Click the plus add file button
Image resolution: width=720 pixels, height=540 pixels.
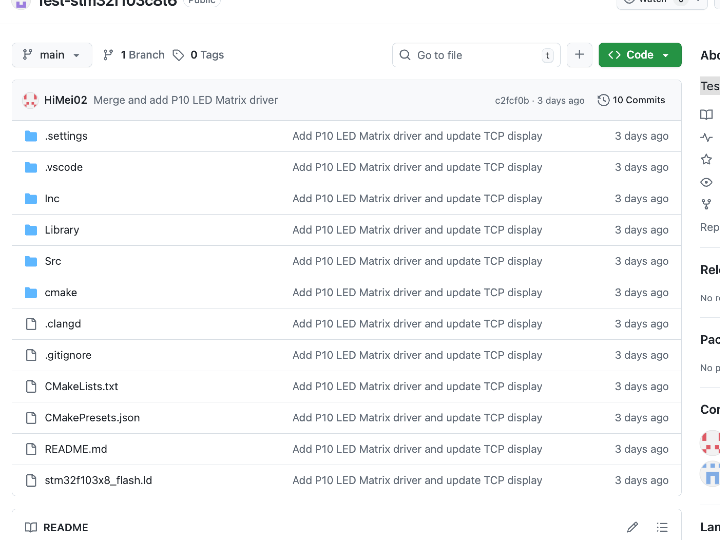pos(579,55)
